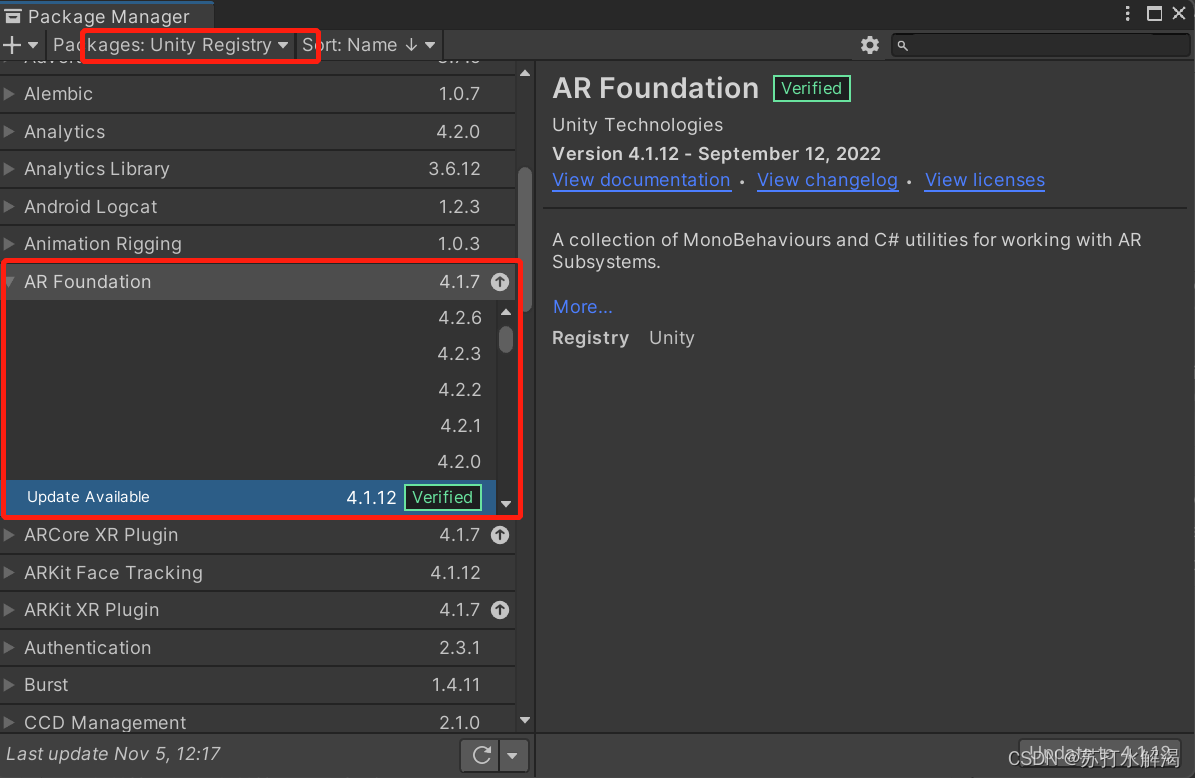Click the Verified badge next to AR Foundation title
The image size is (1195, 778).
pyautogui.click(x=812, y=88)
